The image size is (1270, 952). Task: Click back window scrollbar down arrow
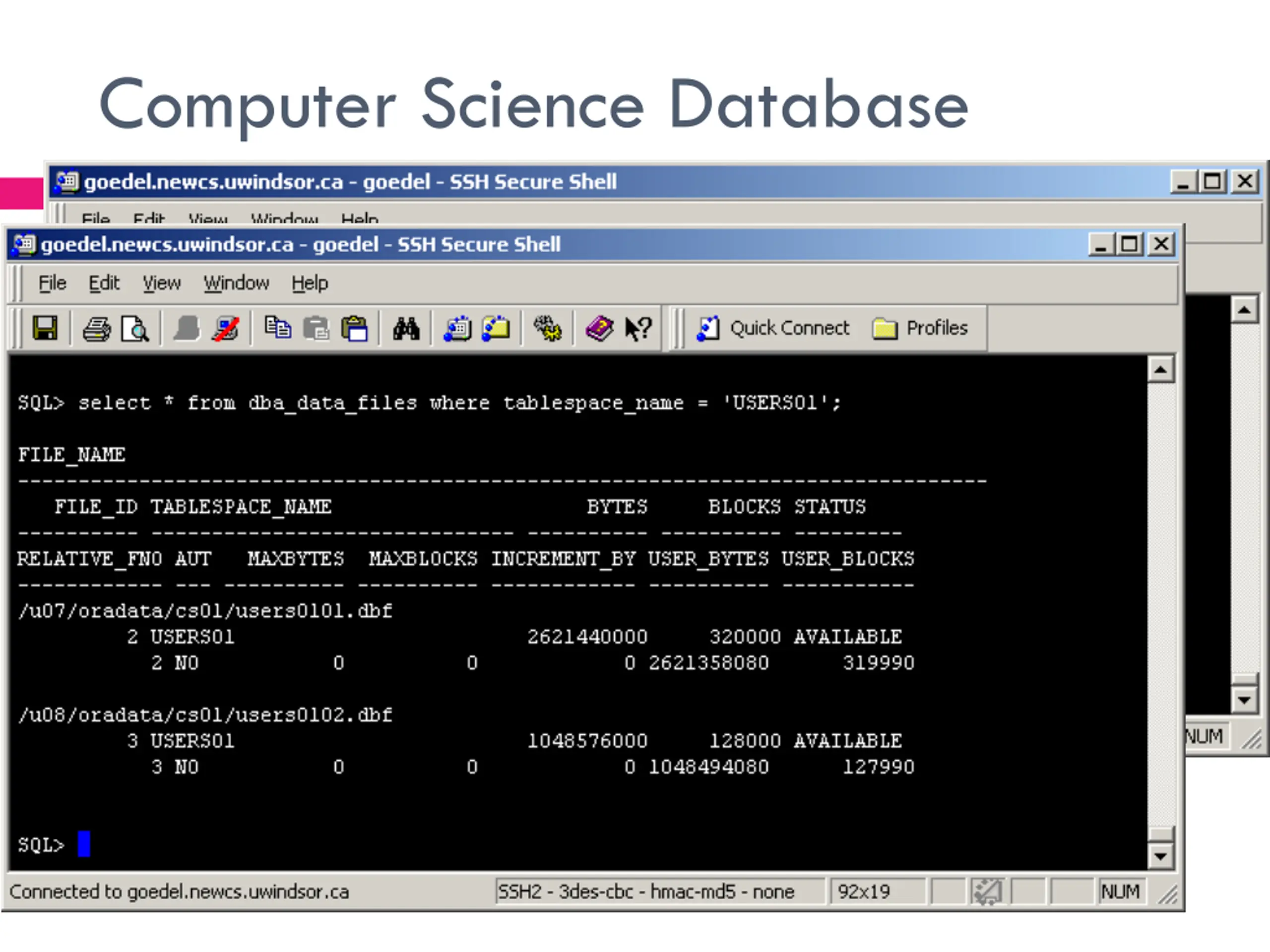[x=1244, y=700]
